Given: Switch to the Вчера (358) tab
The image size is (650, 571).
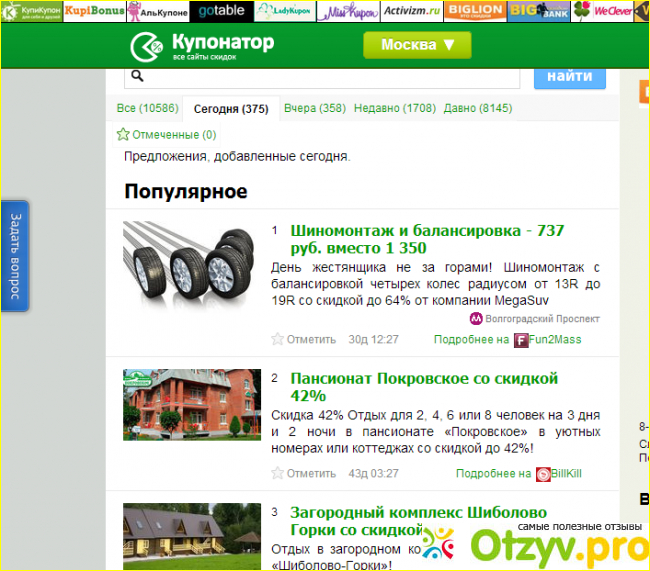Looking at the screenshot, I should point(314,108).
